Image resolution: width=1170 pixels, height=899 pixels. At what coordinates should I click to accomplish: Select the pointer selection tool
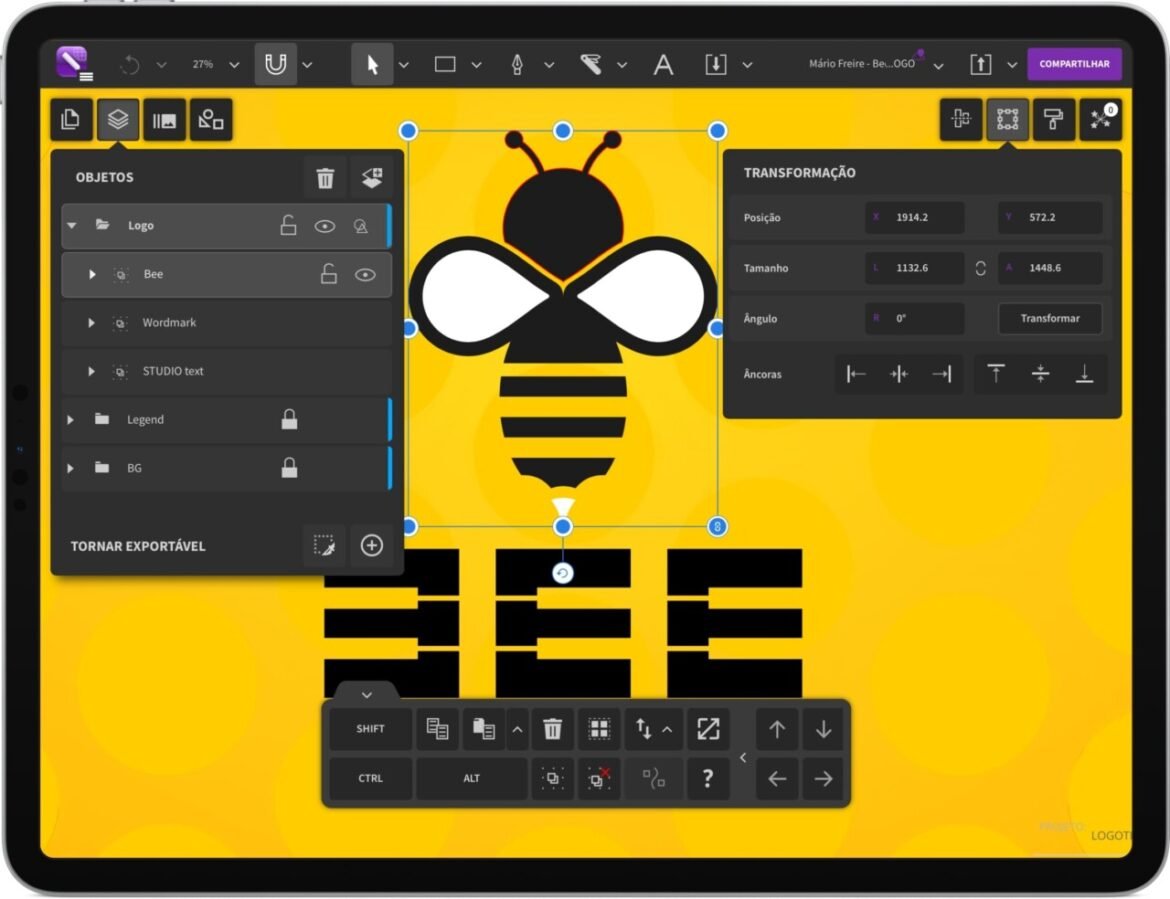(x=372, y=64)
